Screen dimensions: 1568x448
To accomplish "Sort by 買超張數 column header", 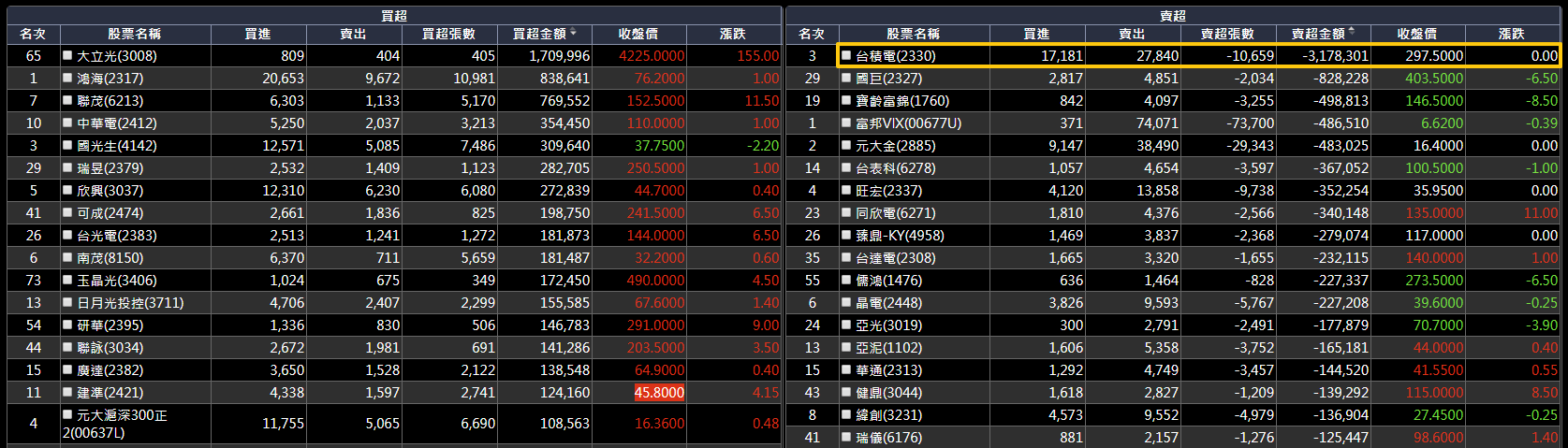I will click(x=448, y=34).
